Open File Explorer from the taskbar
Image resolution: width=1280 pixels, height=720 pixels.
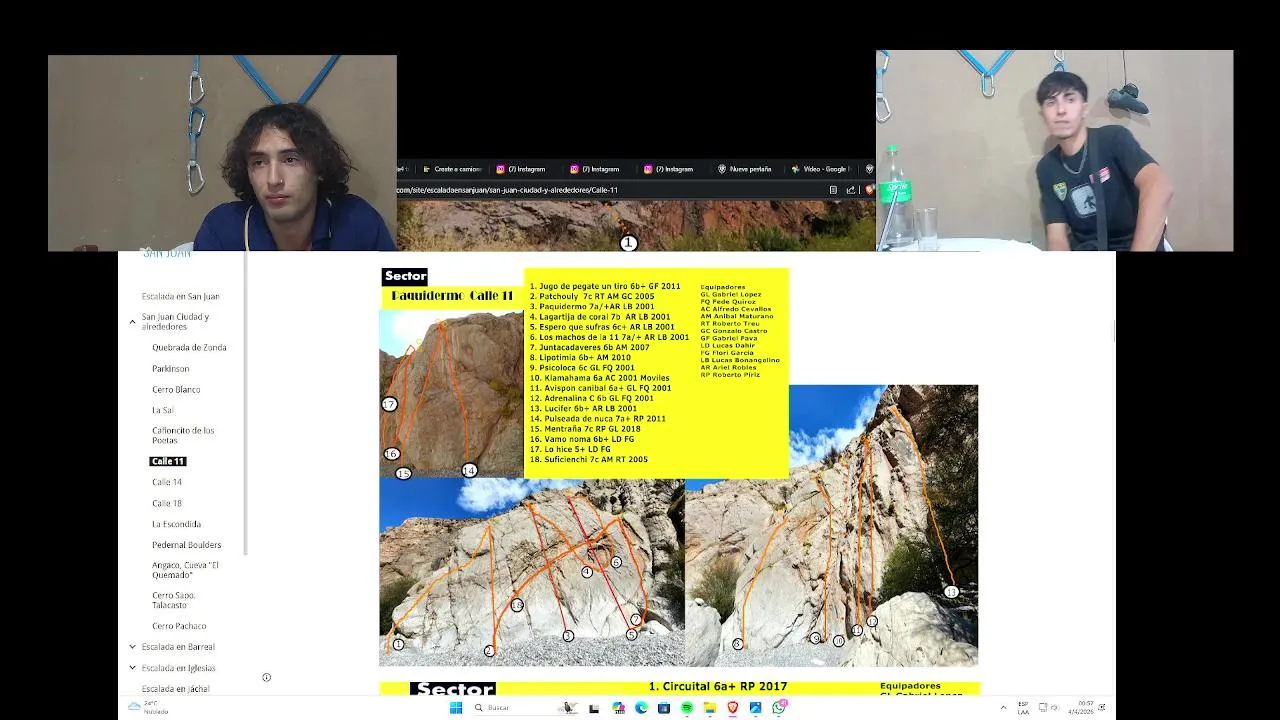[x=710, y=708]
